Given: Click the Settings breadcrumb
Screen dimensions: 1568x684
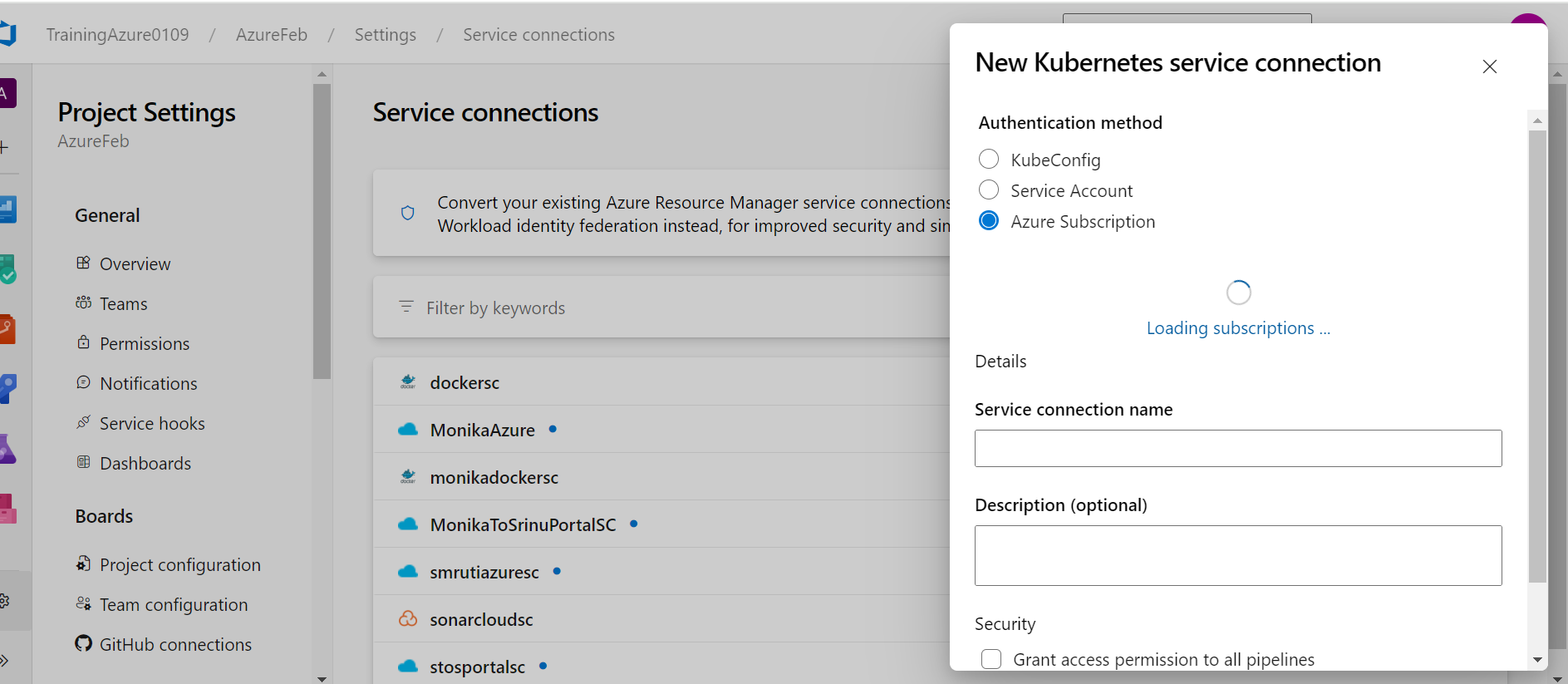Looking at the screenshot, I should 386,35.
